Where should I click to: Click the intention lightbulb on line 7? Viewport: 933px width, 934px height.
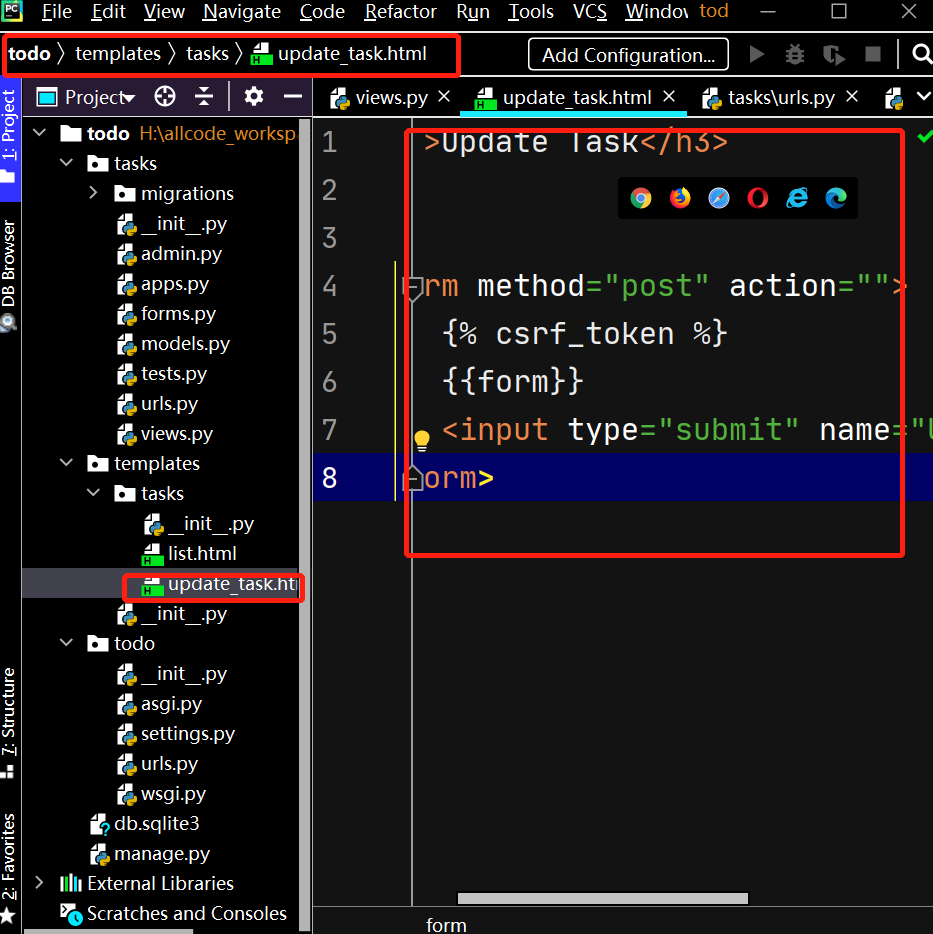point(422,440)
